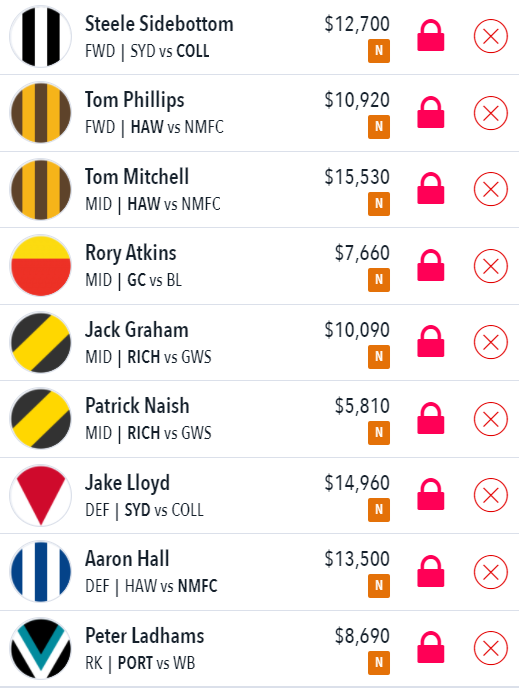Image resolution: width=519 pixels, height=688 pixels.
Task: Open Tom Phillips player name link
Action: click(x=135, y=100)
